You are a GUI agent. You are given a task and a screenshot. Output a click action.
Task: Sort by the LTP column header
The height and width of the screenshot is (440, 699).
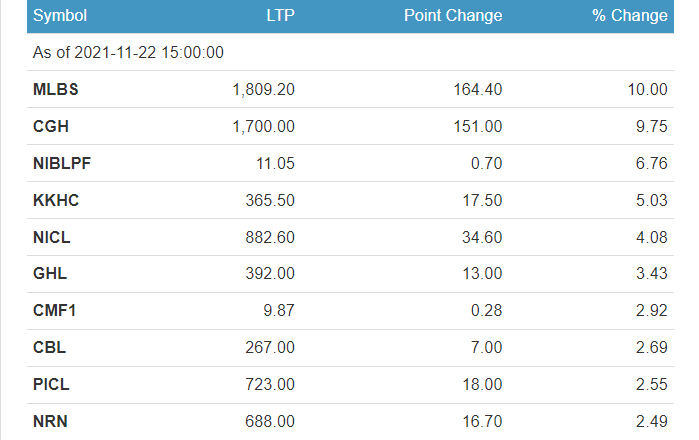(280, 16)
